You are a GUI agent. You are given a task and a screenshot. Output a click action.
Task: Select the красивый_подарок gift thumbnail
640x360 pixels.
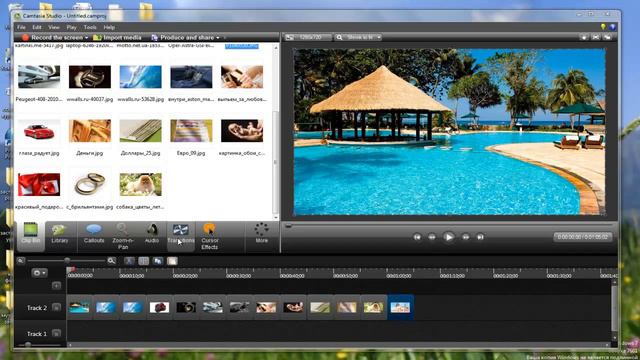39,184
